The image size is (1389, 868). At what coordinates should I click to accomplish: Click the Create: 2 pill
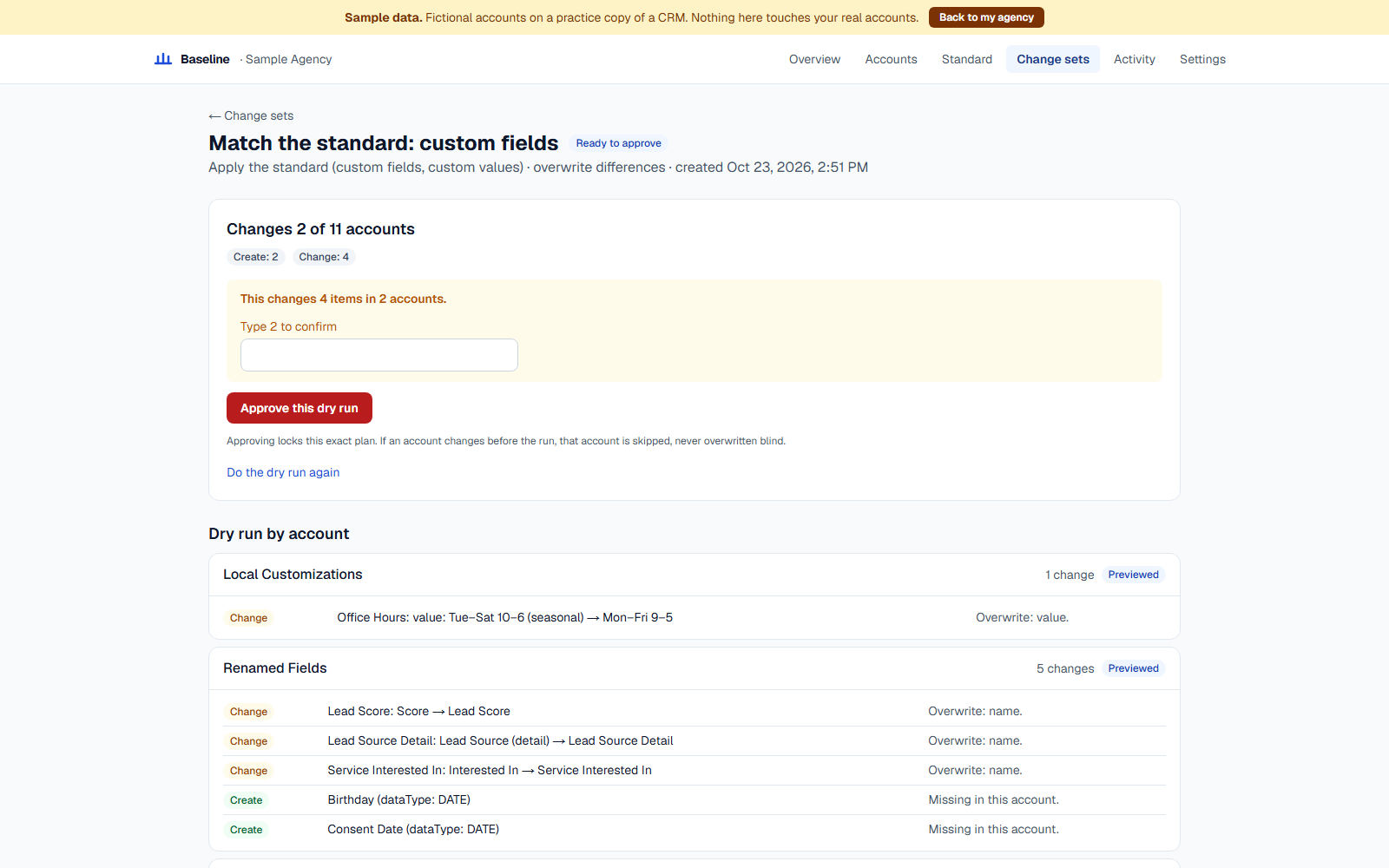(255, 257)
